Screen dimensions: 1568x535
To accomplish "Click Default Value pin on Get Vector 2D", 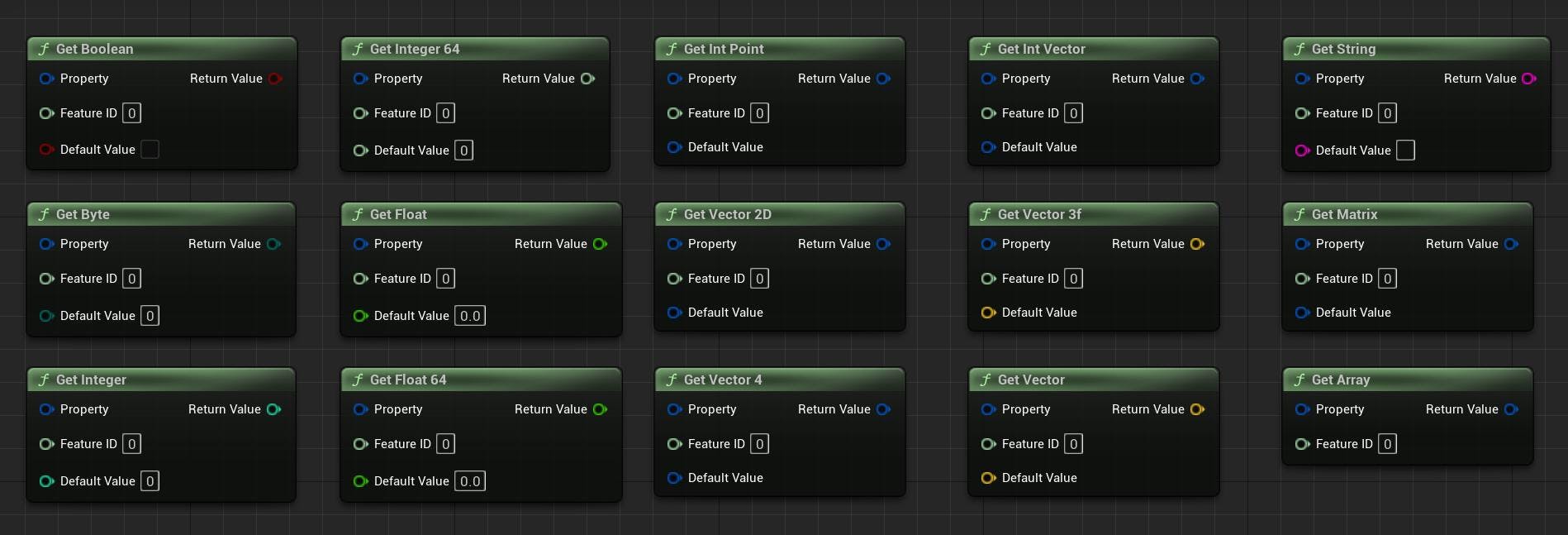I will click(674, 313).
